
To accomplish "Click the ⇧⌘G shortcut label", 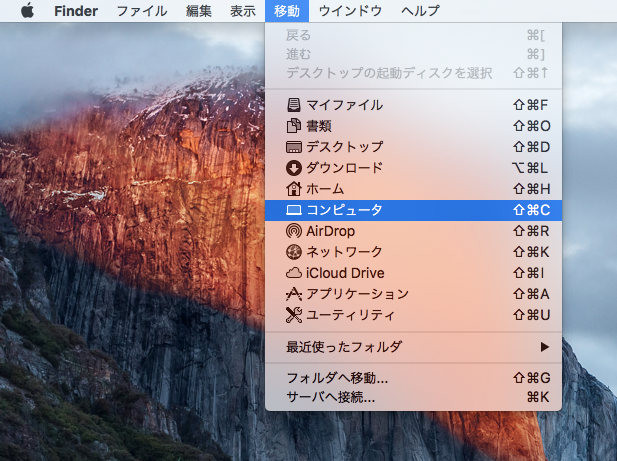I will click(531, 378).
